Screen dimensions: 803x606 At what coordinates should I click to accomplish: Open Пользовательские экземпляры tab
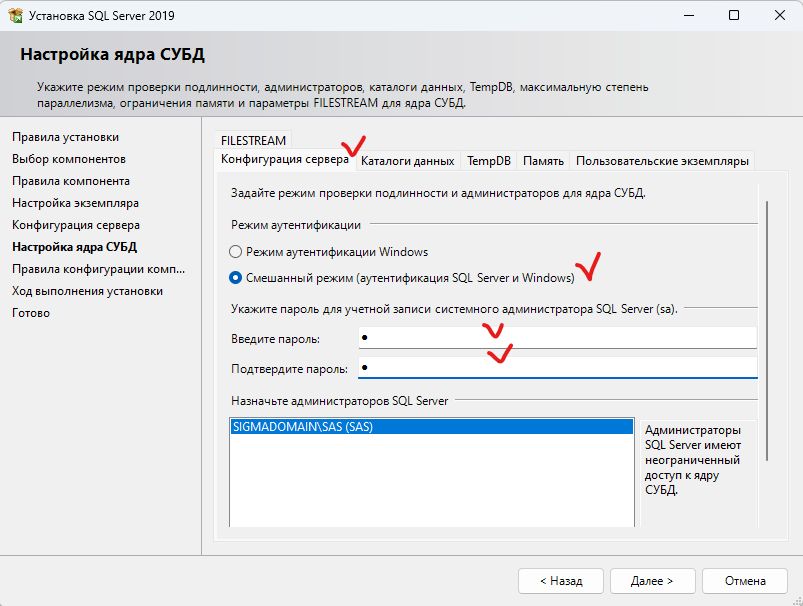coord(662,161)
